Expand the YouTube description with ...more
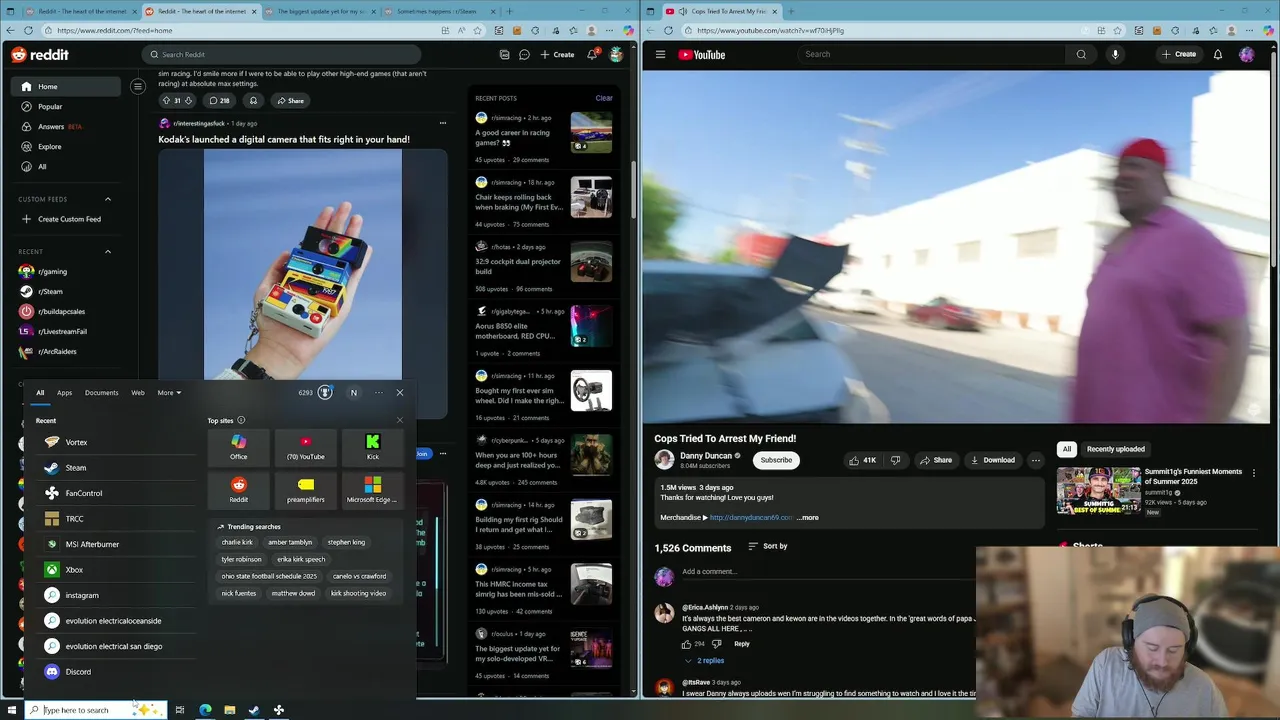This screenshot has height=720, width=1280. tap(808, 518)
